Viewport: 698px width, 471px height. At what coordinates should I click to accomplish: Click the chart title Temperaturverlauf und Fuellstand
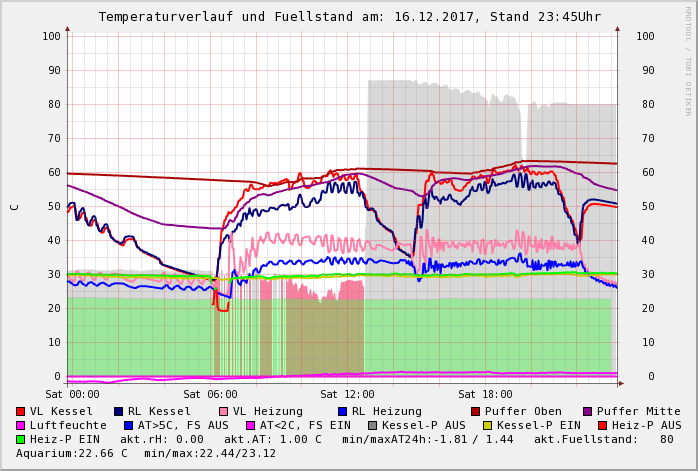349,17
